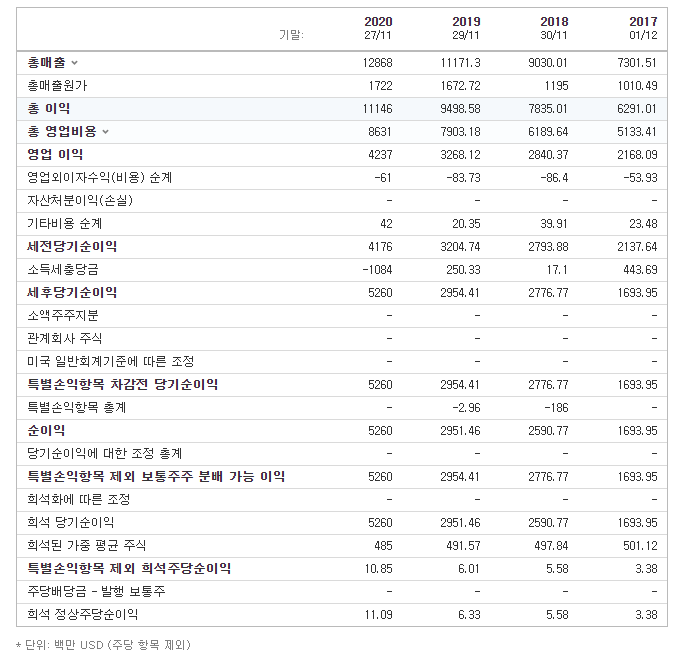This screenshot has height=653, width=673.
Task: Expand the 총매출 row chevron
Action: [74, 63]
